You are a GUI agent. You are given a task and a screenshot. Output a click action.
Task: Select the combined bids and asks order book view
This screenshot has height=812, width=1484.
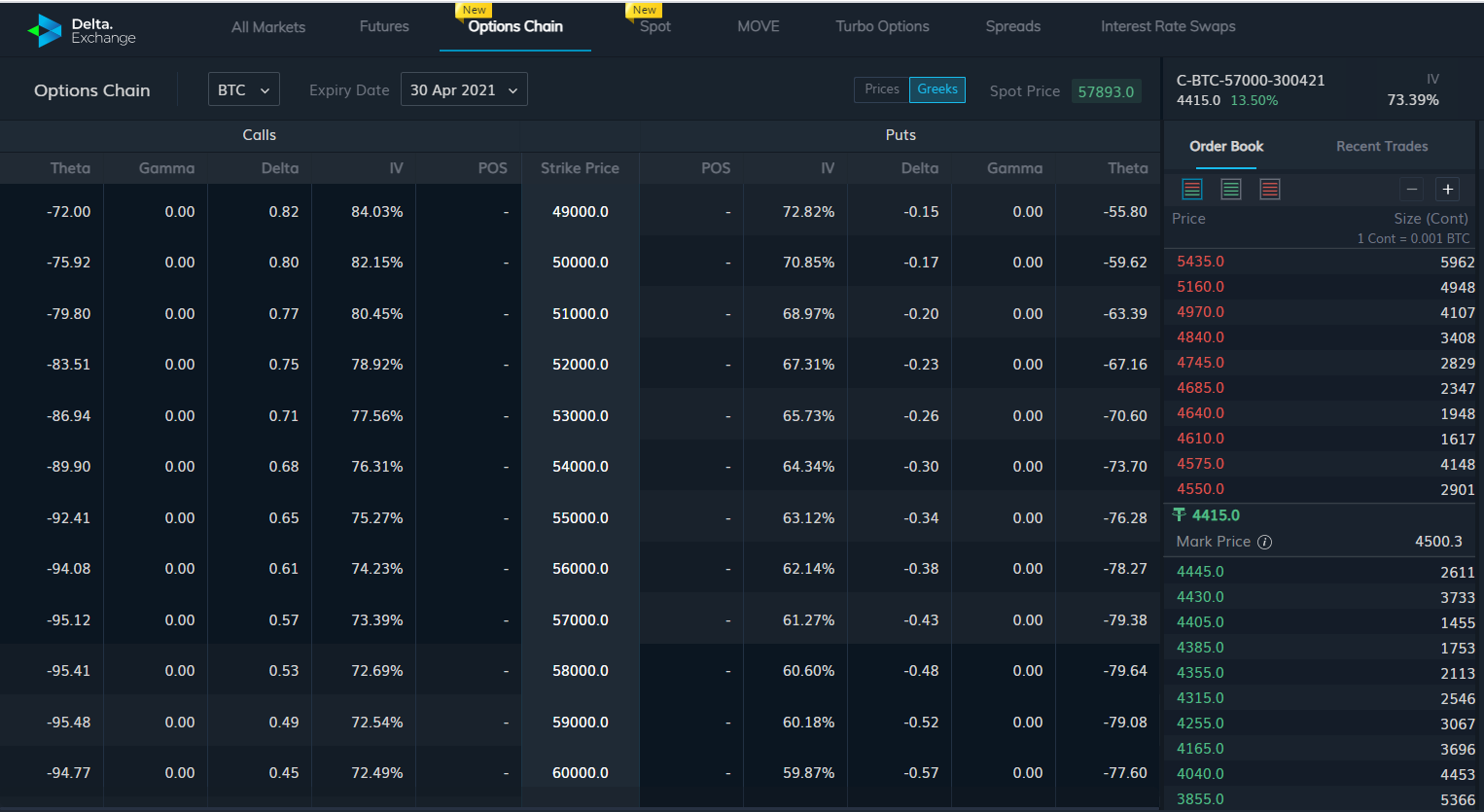1192,189
